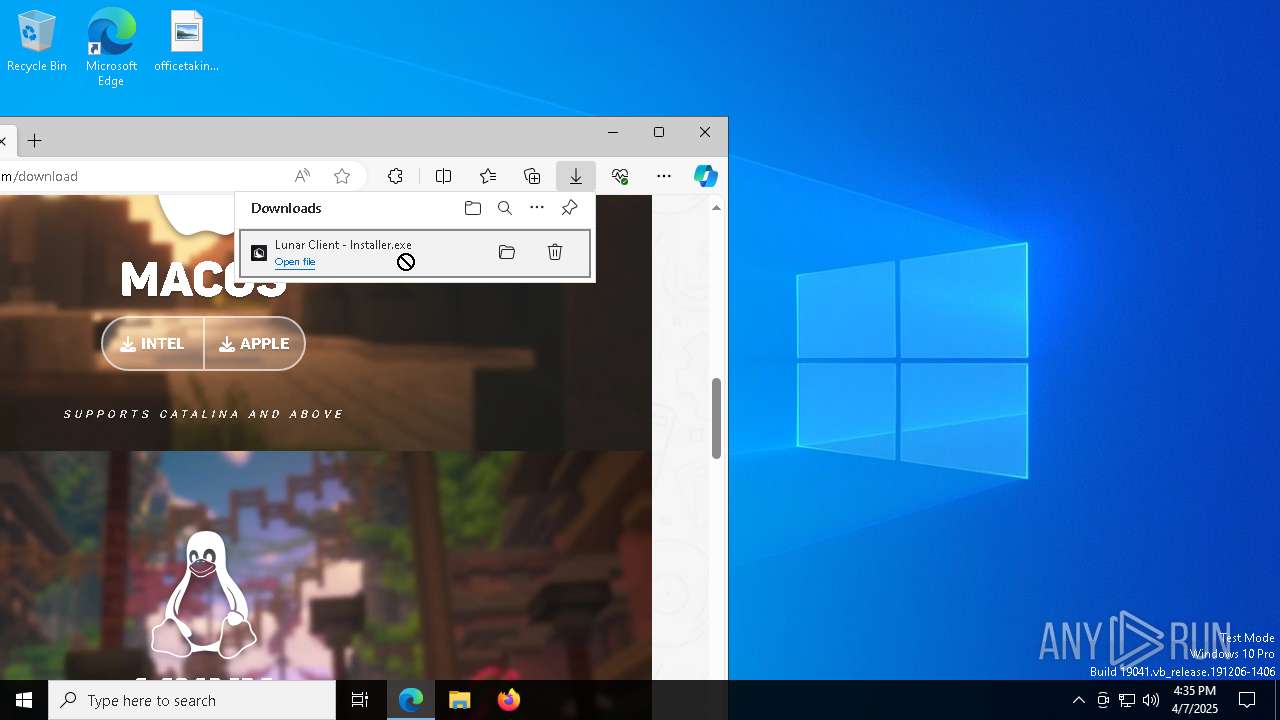Download the macOS Intel version
This screenshot has width=1280, height=720.
tap(153, 343)
